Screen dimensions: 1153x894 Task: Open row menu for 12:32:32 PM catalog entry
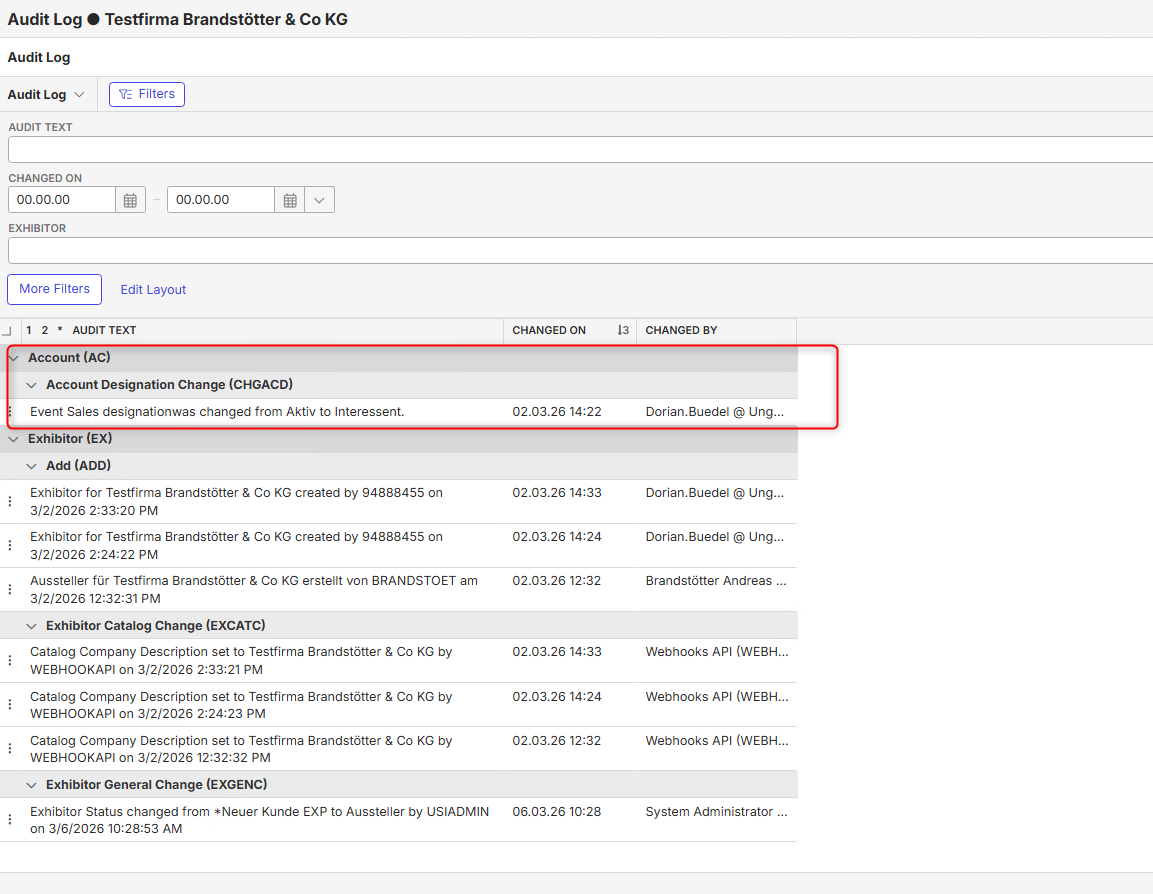pos(10,748)
